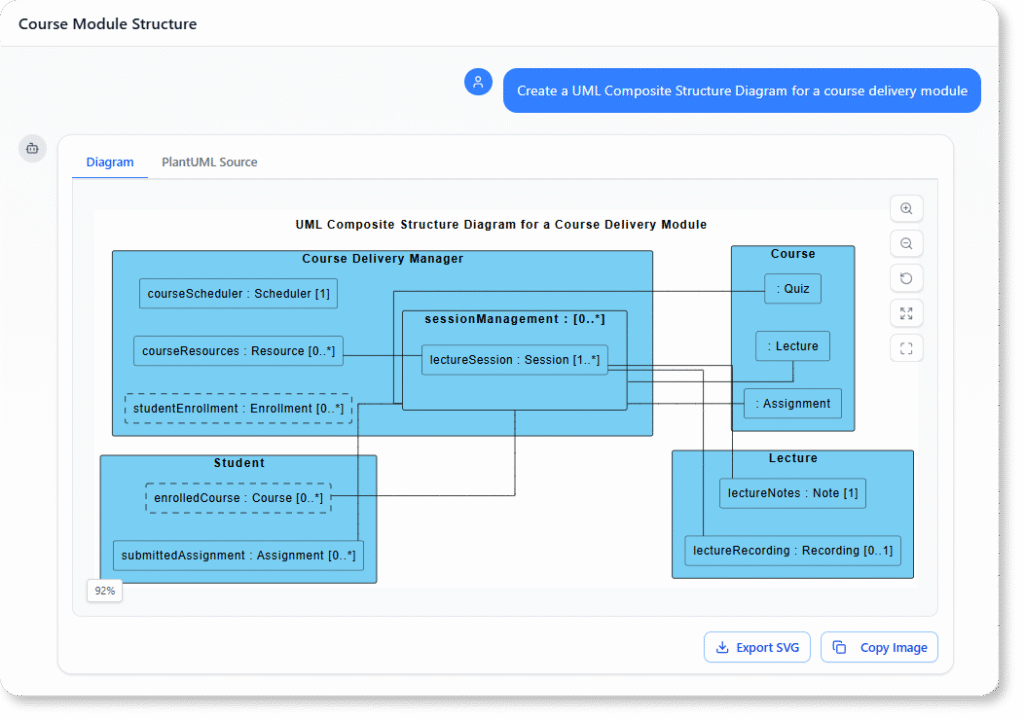Fit the diagram to the window
This screenshot has height=719, width=1024.
[906, 313]
